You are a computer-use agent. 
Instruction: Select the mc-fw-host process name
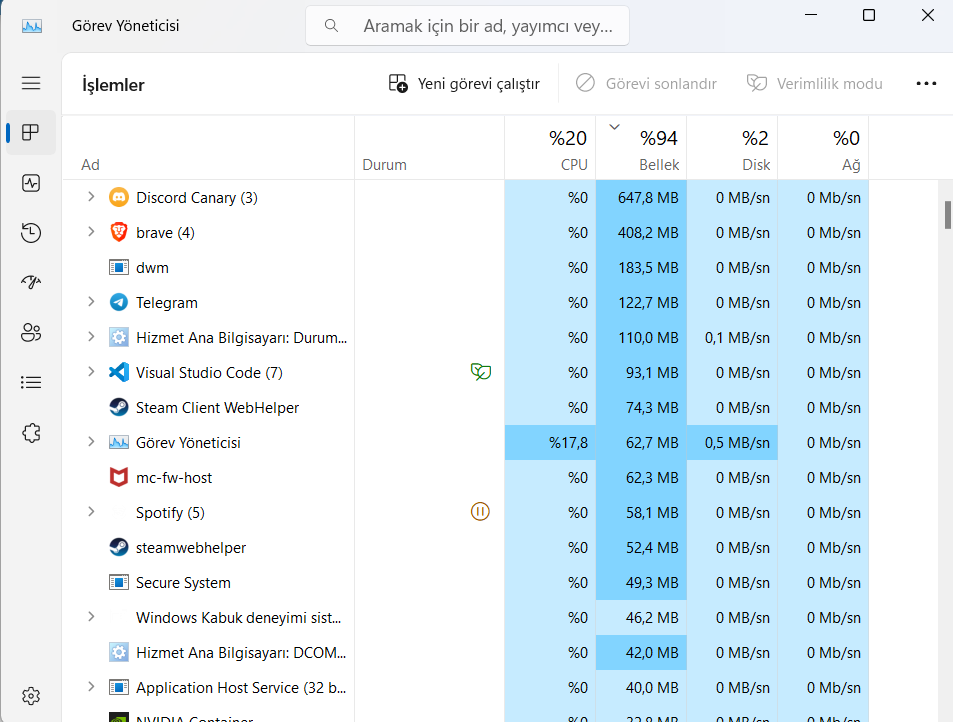coord(174,478)
